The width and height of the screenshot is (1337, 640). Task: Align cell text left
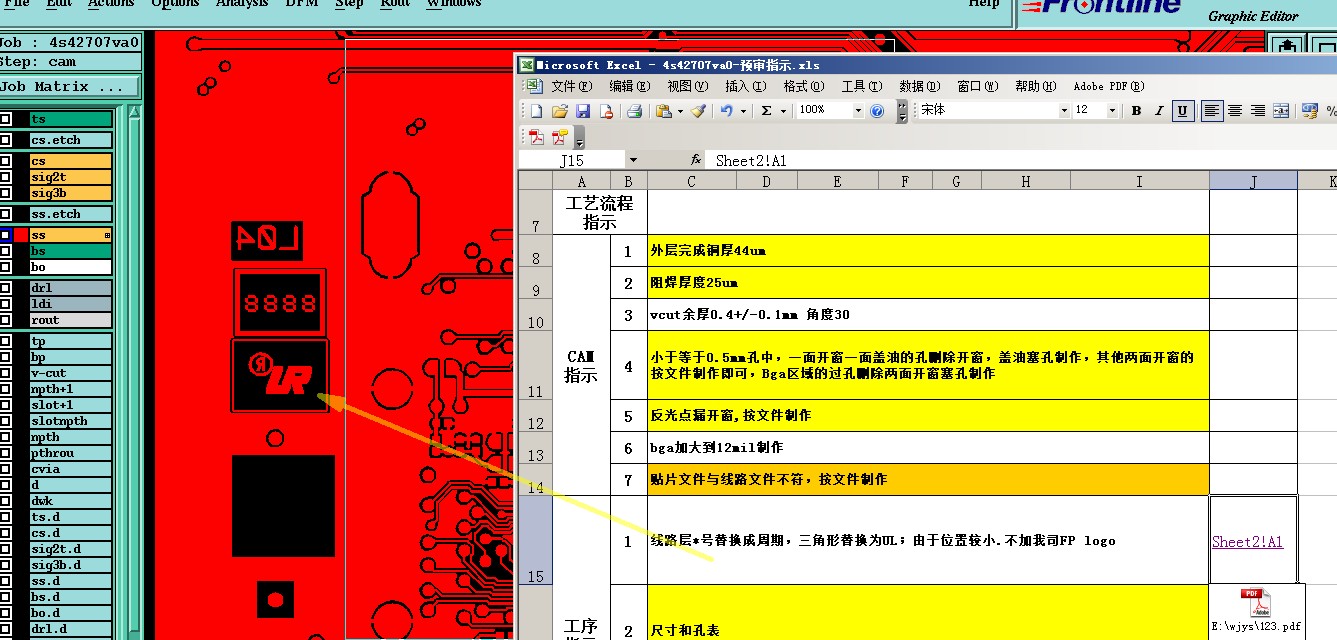1212,111
